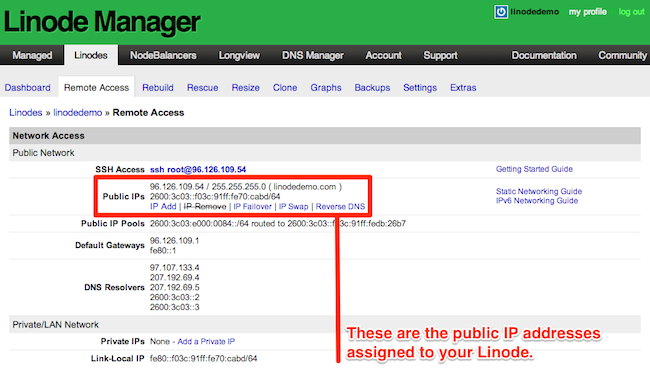Click the IP Add link
650x372 pixels.
coord(163,207)
